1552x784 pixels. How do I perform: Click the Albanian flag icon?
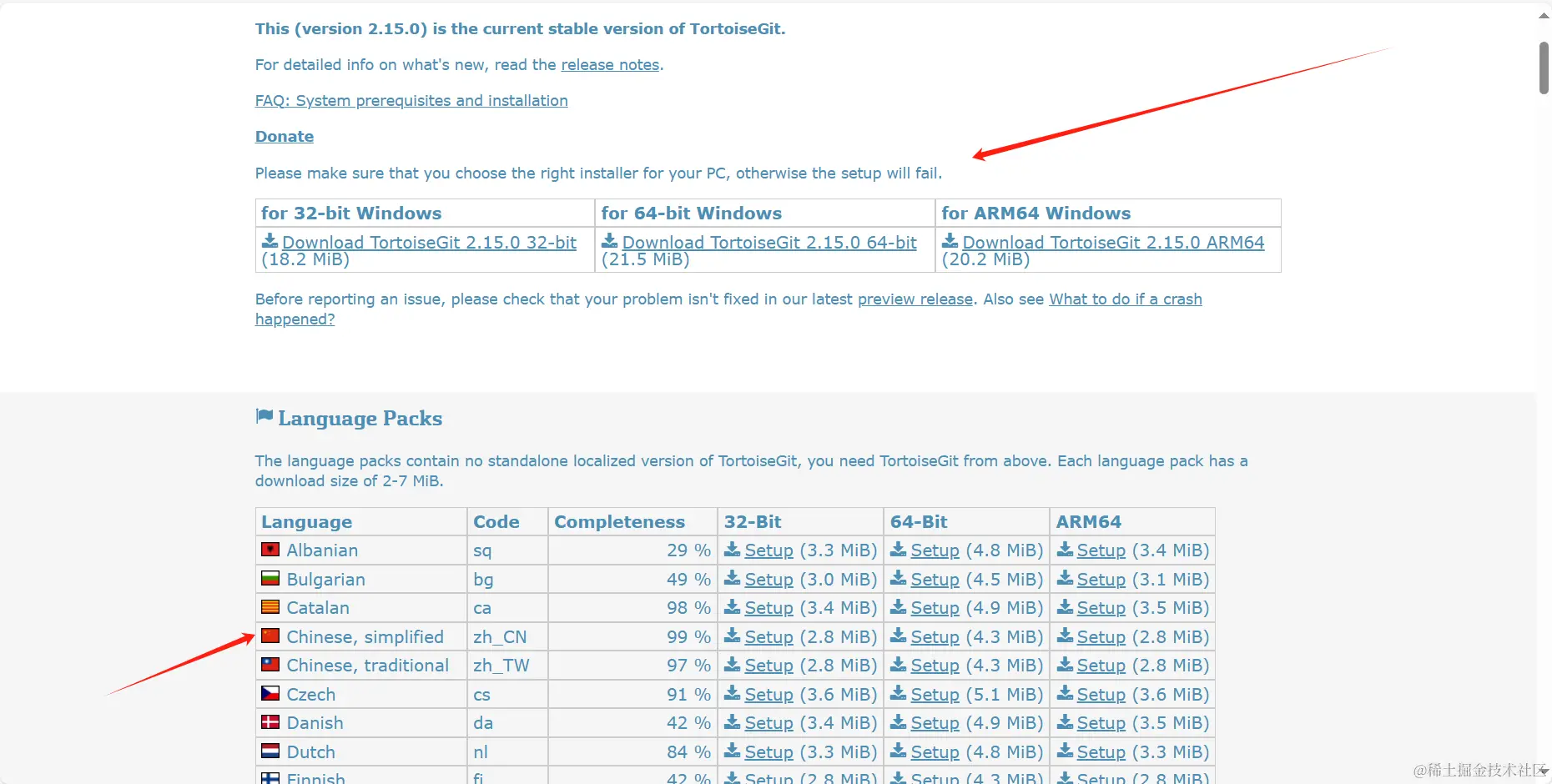(270, 550)
